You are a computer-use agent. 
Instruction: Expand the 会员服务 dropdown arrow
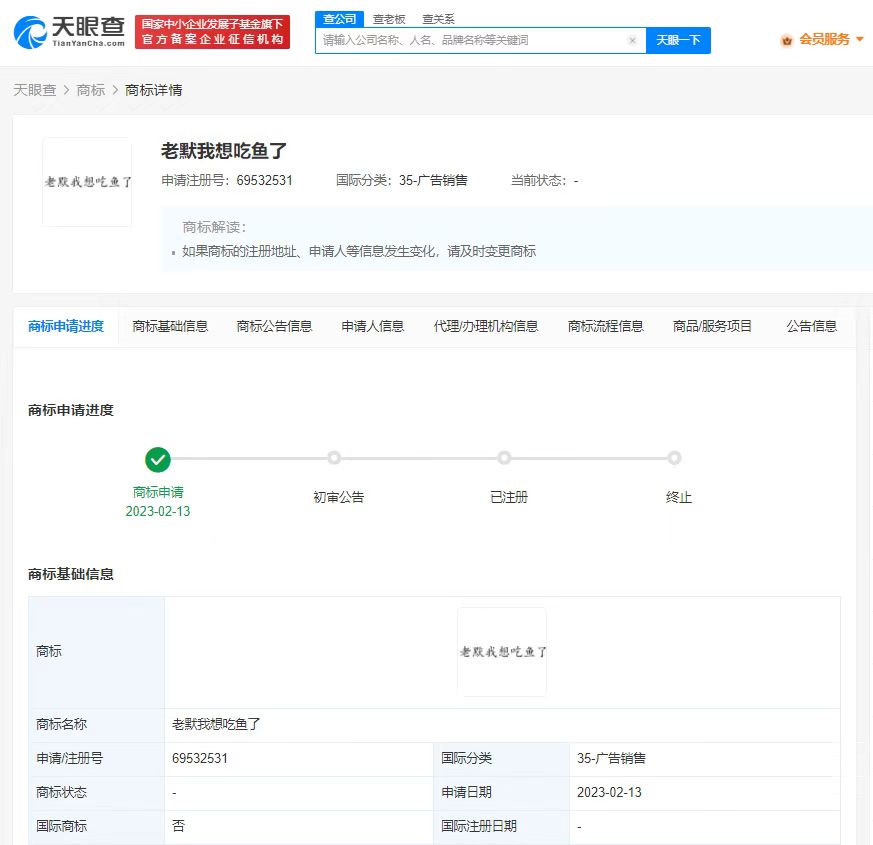click(860, 40)
